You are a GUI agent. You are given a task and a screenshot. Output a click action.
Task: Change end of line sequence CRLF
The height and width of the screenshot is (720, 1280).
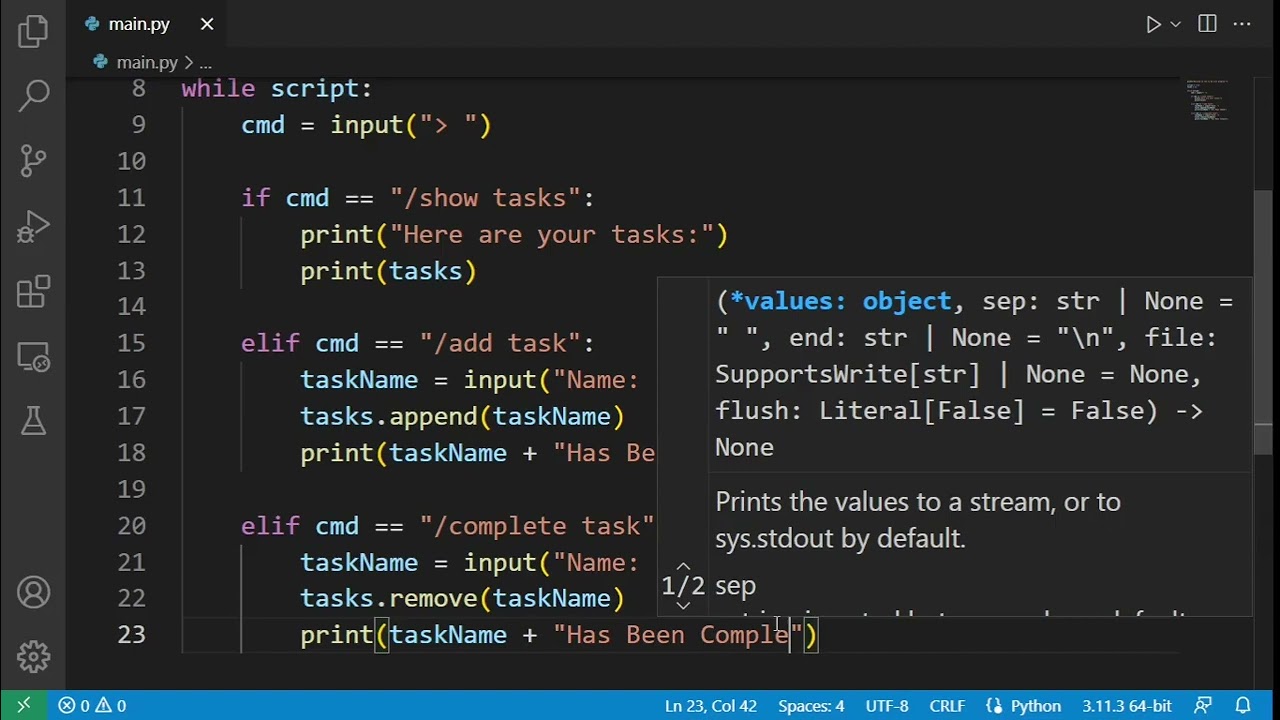pyautogui.click(x=947, y=705)
